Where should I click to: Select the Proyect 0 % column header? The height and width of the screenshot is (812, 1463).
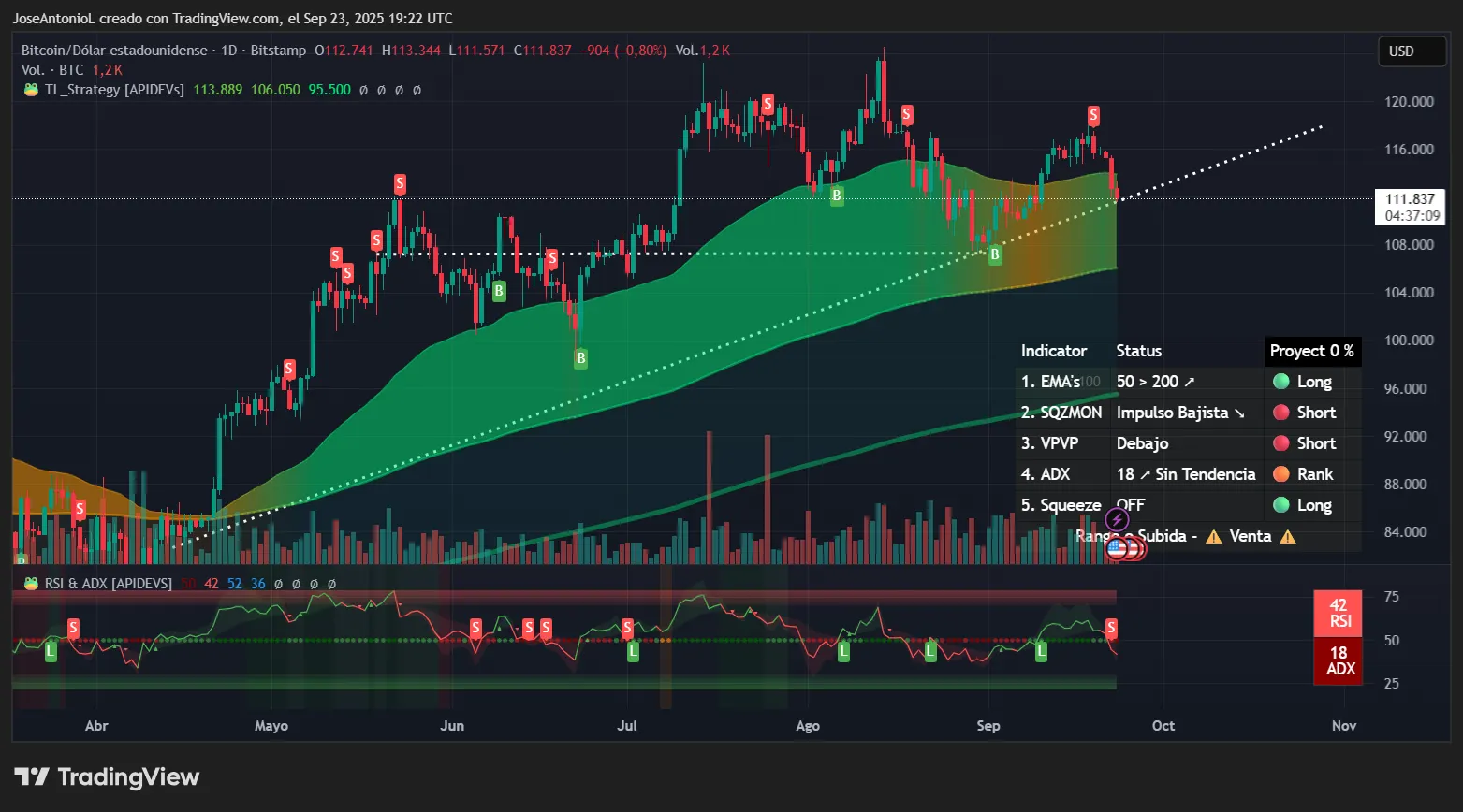[1311, 351]
